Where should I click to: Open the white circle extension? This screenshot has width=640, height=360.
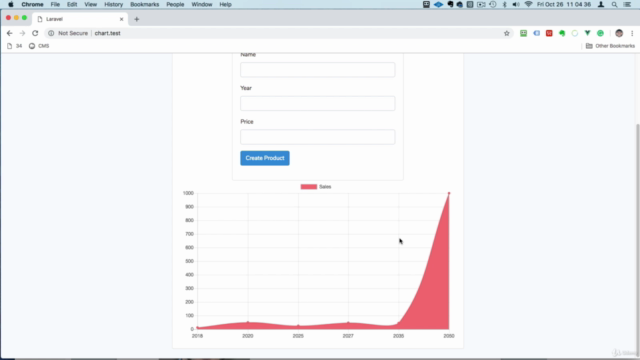575,33
